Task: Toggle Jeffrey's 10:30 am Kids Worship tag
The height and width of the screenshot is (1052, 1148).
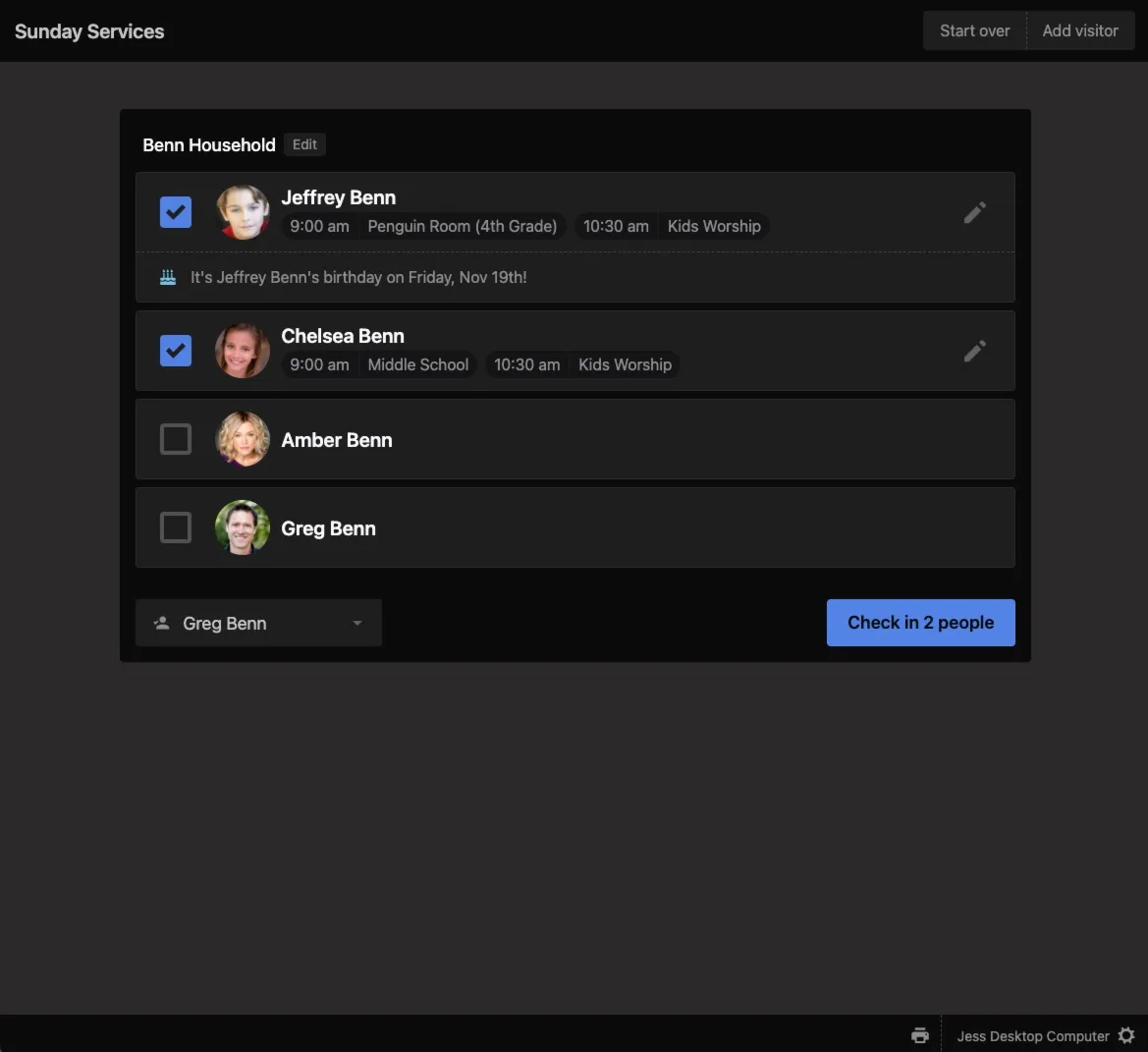Action: click(x=673, y=226)
